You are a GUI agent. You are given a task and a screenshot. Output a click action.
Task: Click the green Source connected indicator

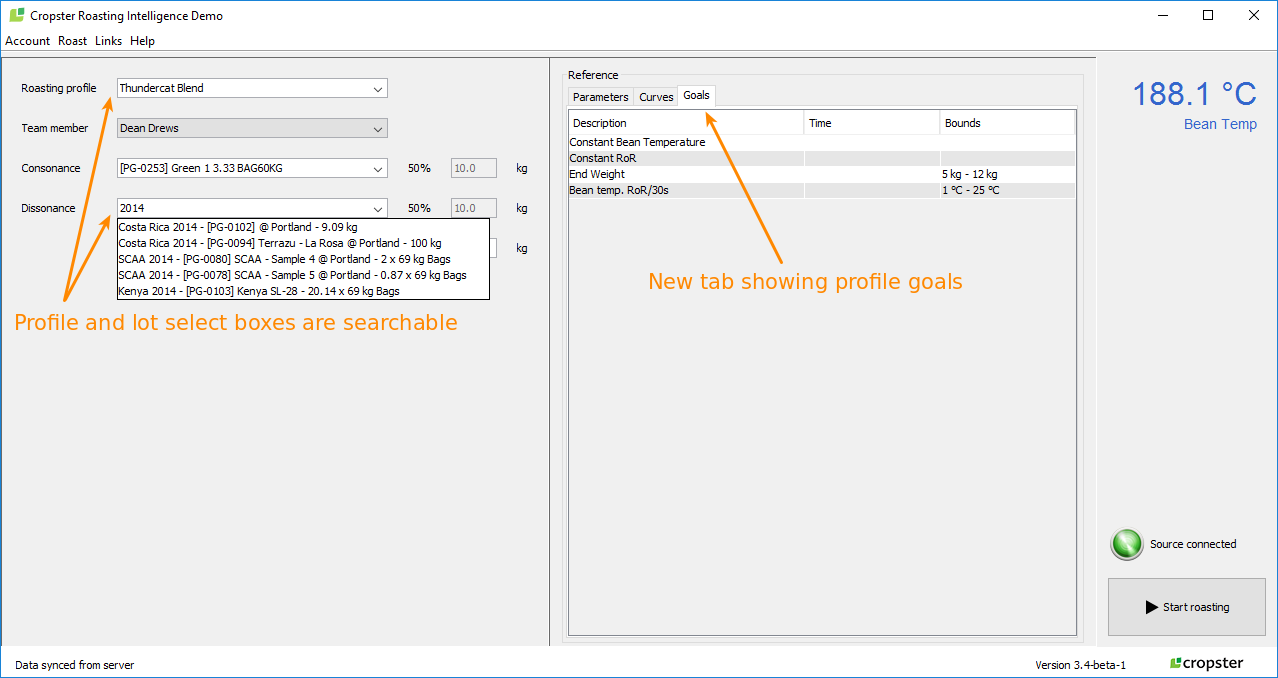click(1127, 544)
